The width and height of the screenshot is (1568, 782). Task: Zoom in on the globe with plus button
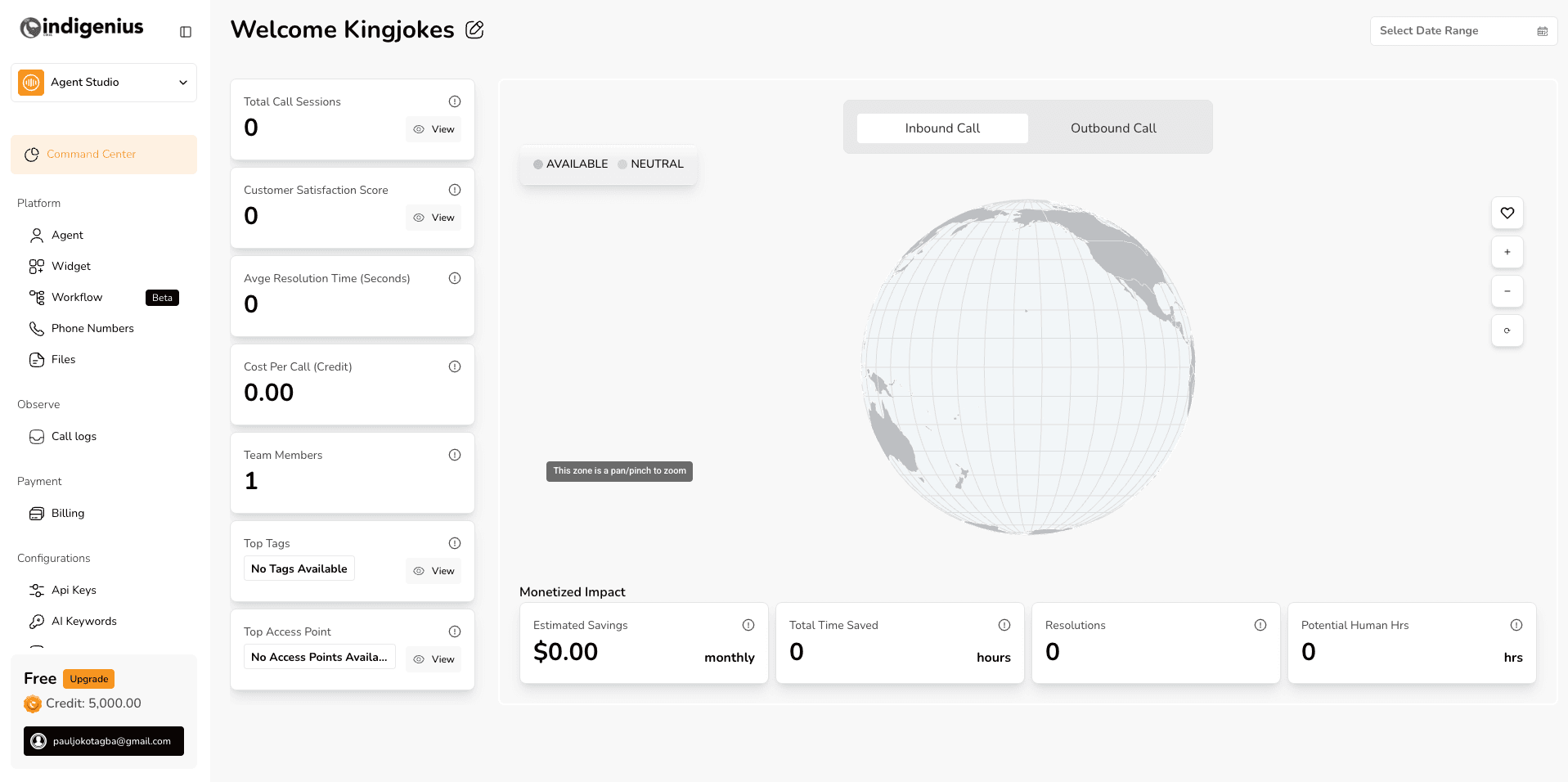[1507, 252]
